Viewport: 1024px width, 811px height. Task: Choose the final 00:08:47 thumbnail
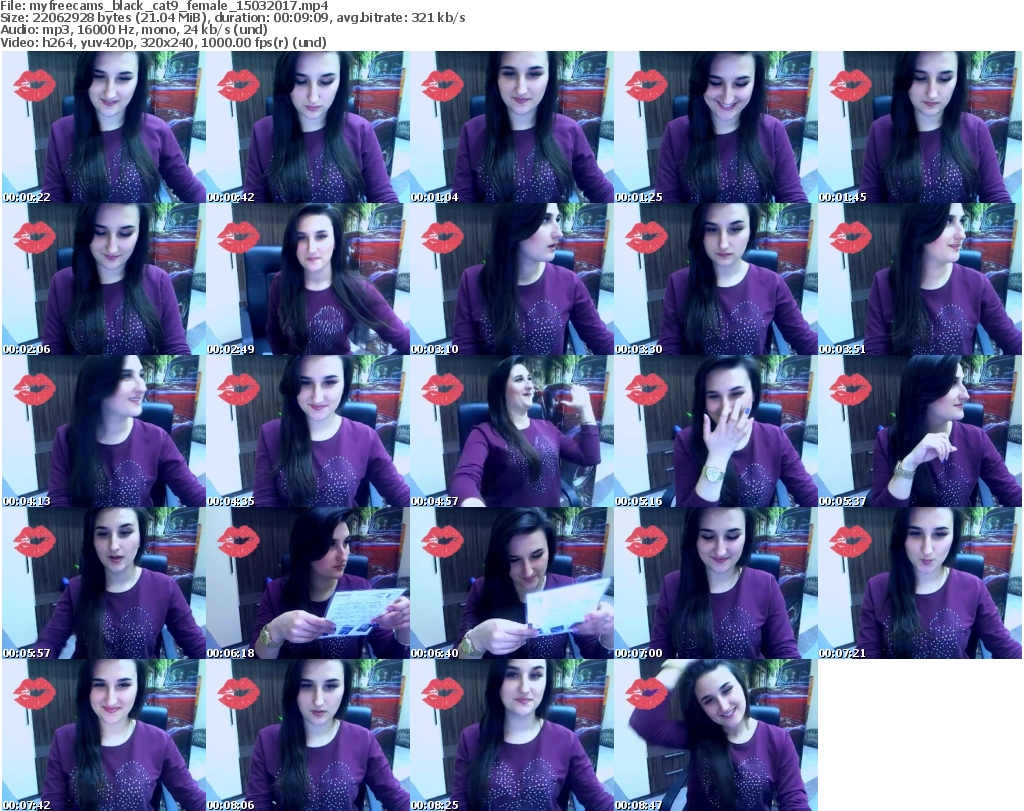(716, 735)
